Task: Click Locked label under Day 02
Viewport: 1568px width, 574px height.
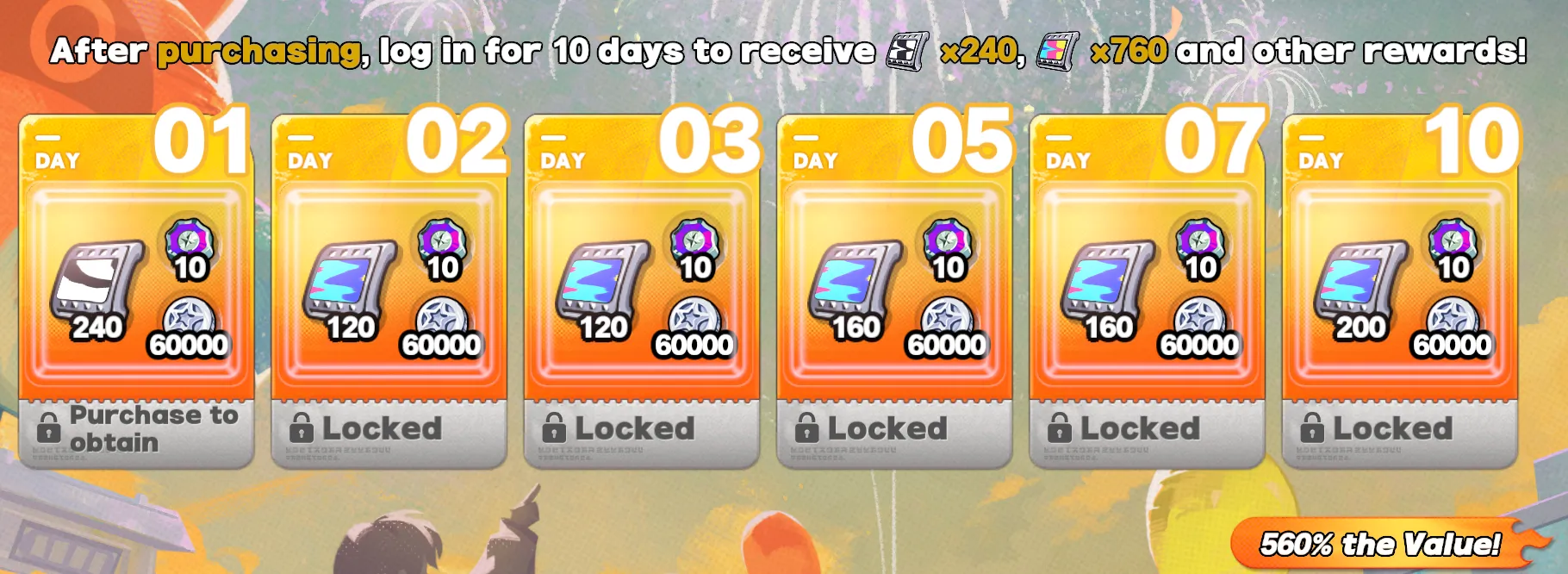Action: [382, 428]
